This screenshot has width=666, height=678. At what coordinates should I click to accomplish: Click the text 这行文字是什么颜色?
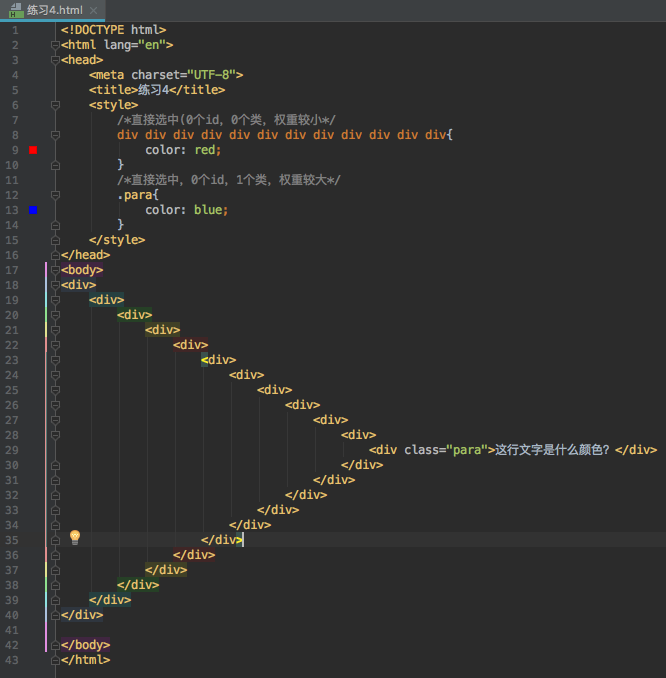point(552,450)
